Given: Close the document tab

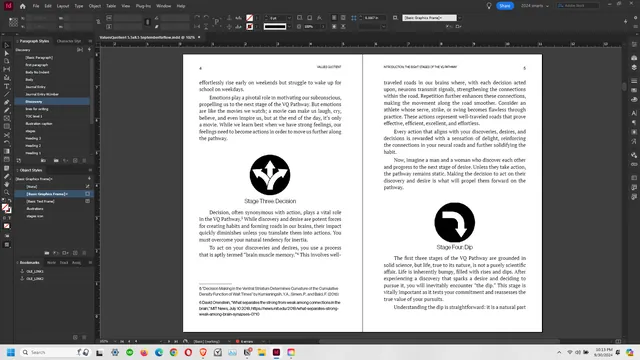Looking at the screenshot, I should click(199, 37).
